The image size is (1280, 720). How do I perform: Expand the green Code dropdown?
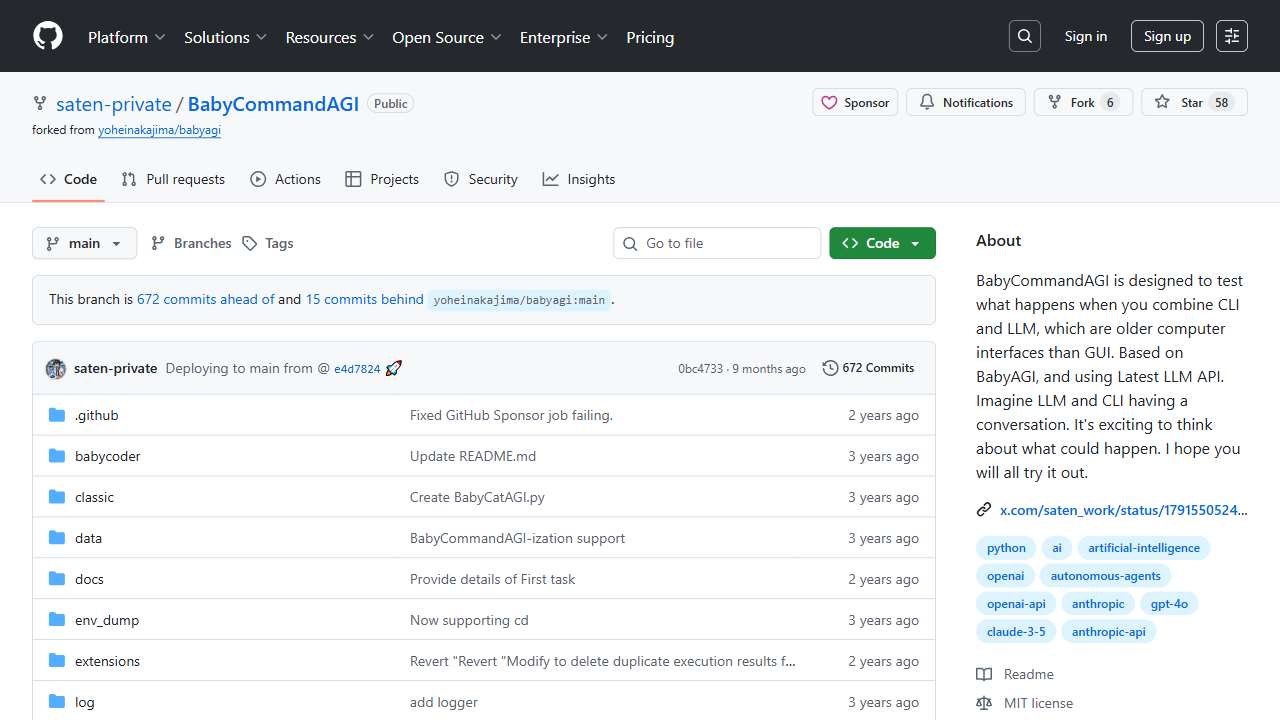pos(882,243)
